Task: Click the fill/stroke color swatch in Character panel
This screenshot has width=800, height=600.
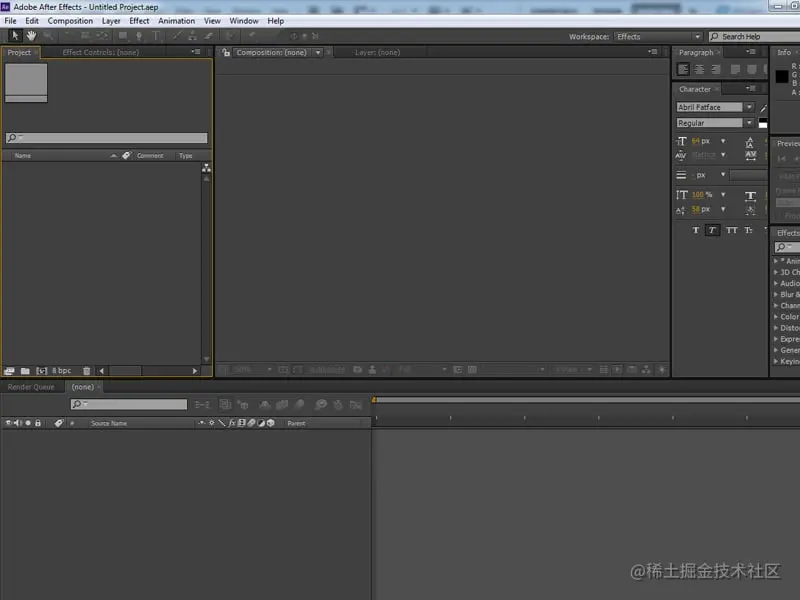Action: click(763, 123)
